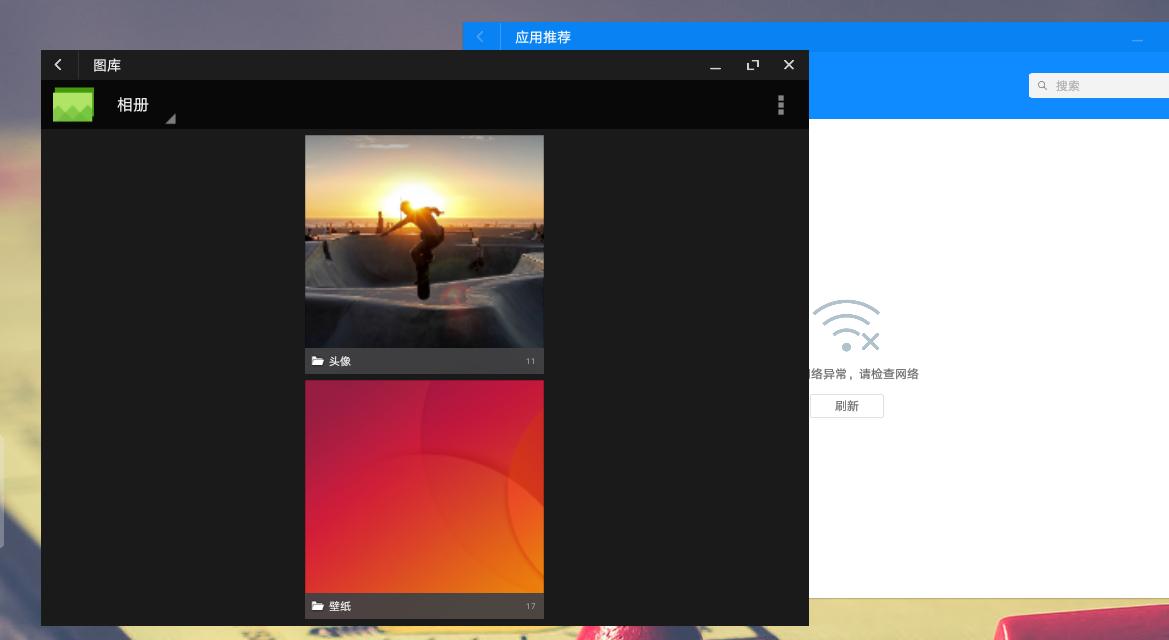Click the 壁纸 album item count 17
The image size is (1169, 640).
click(531, 607)
